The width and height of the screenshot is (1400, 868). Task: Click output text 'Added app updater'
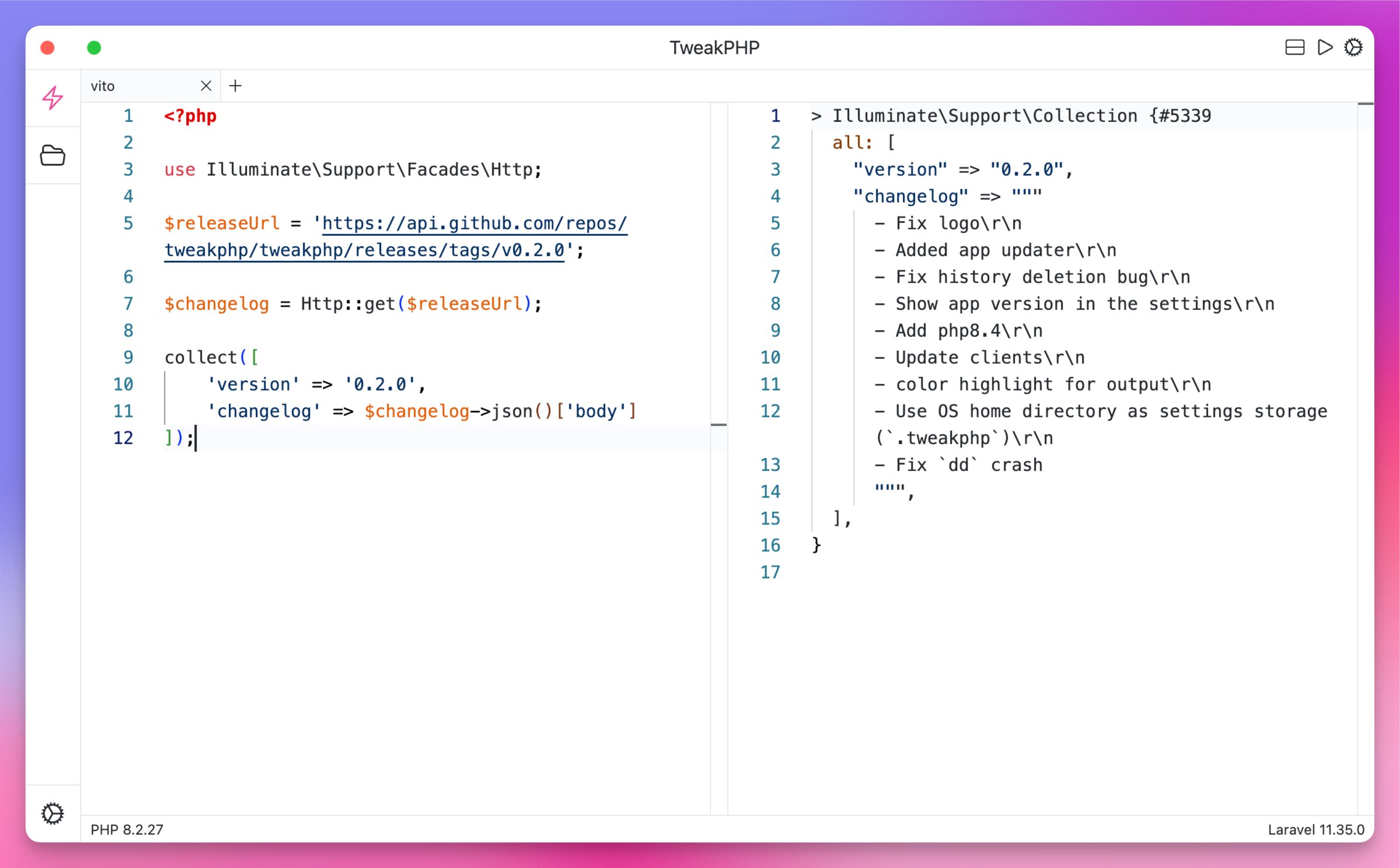tap(985, 250)
